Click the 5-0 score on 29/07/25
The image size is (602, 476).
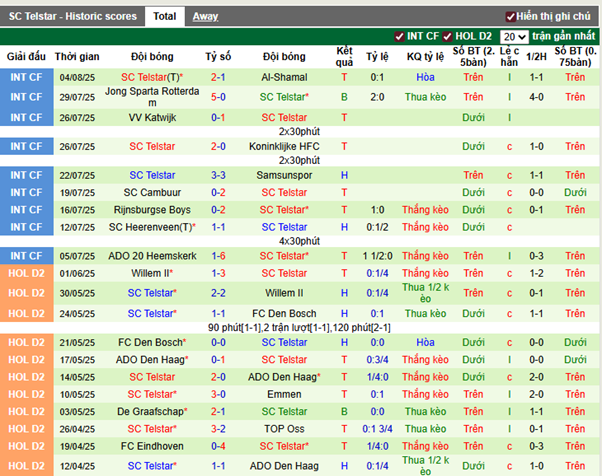click(218, 97)
